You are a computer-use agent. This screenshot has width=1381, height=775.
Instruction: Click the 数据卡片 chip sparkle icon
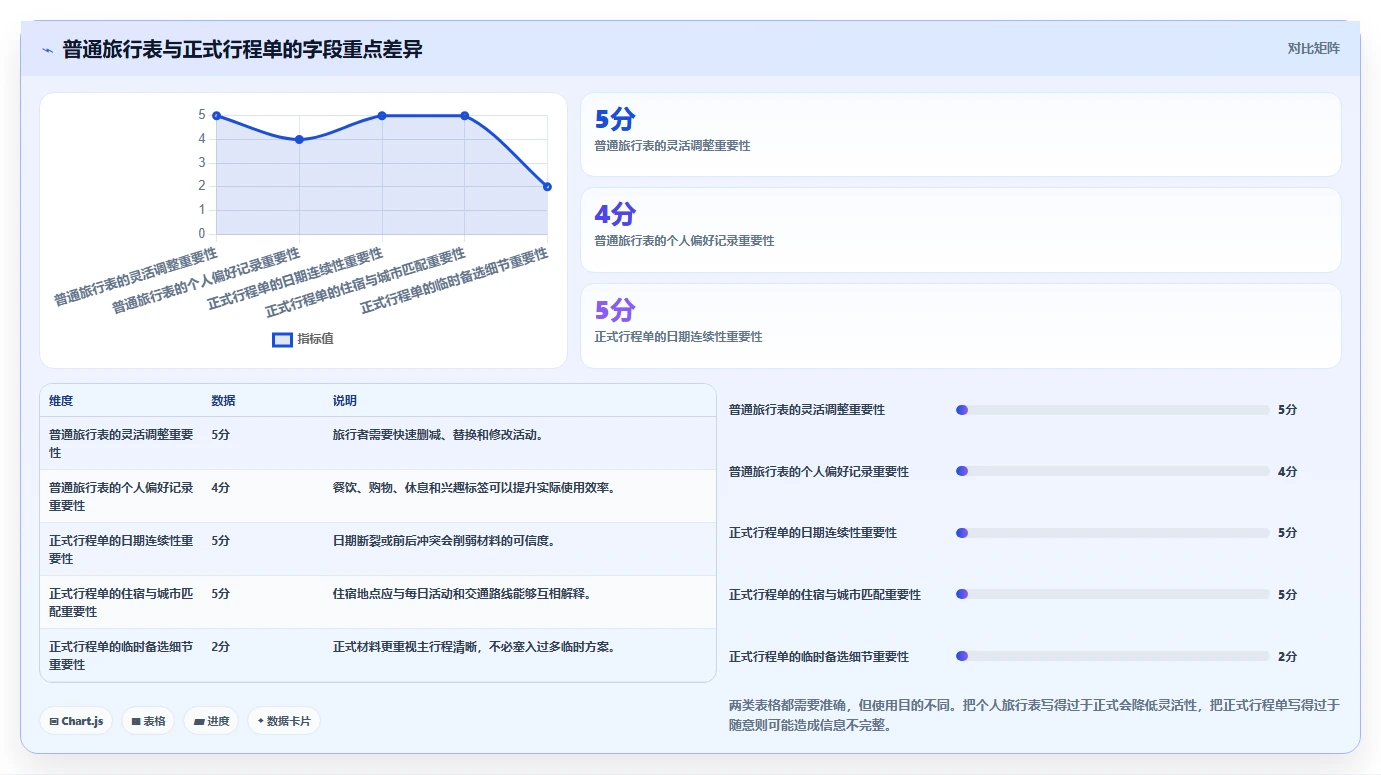click(261, 721)
